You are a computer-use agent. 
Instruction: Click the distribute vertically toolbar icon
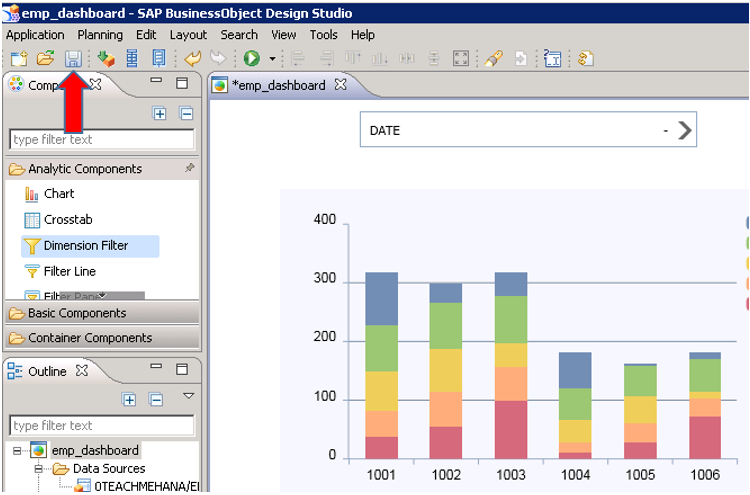pos(434,58)
